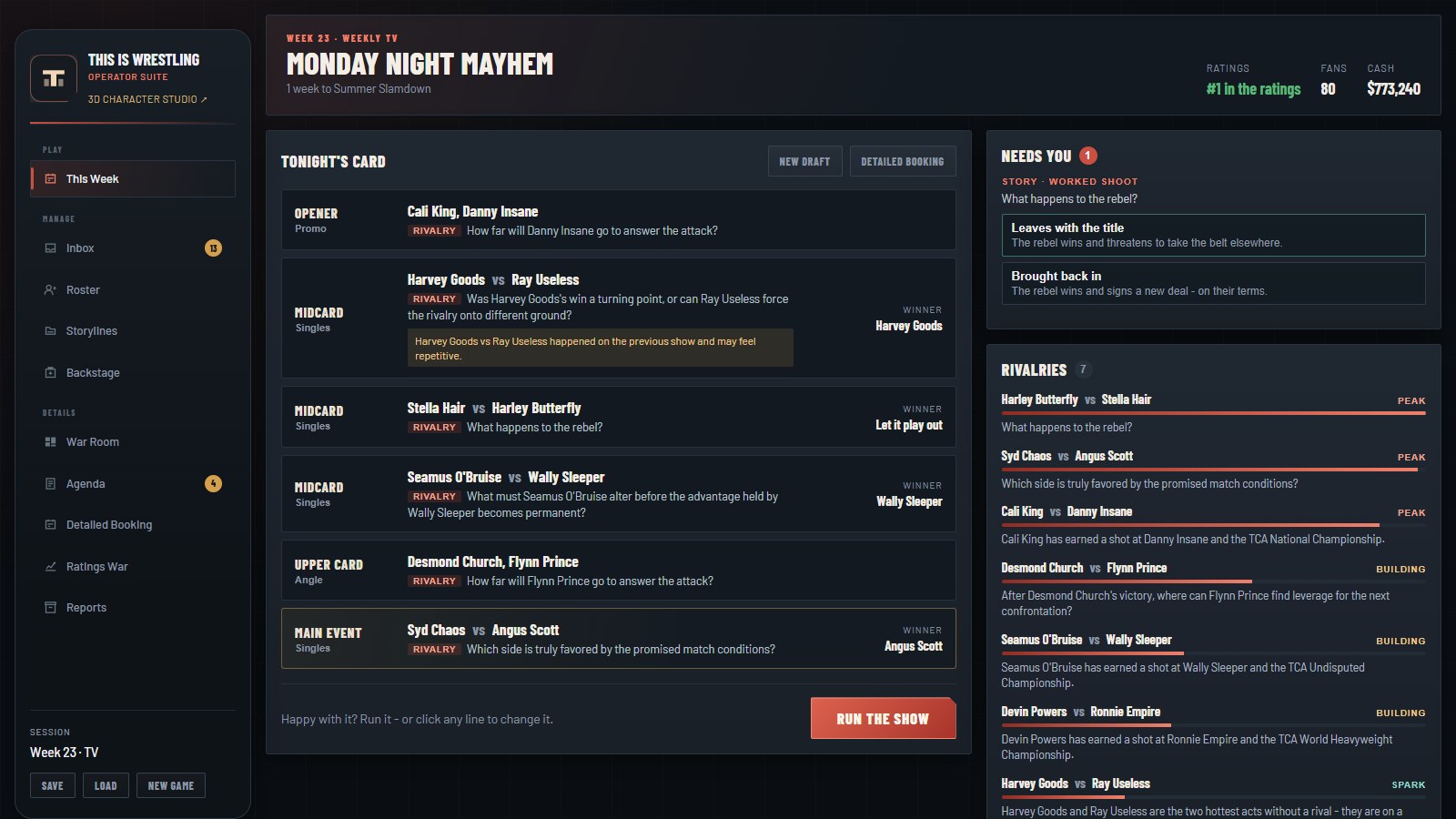Click the Detailed Booking sidebar icon
The width and height of the screenshot is (1456, 819).
pyautogui.click(x=51, y=525)
